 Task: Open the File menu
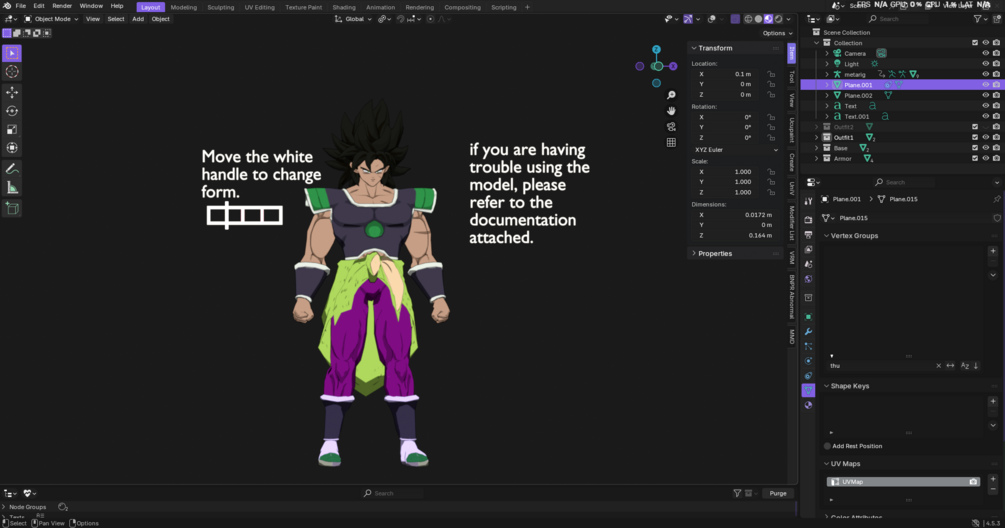click(x=21, y=6)
